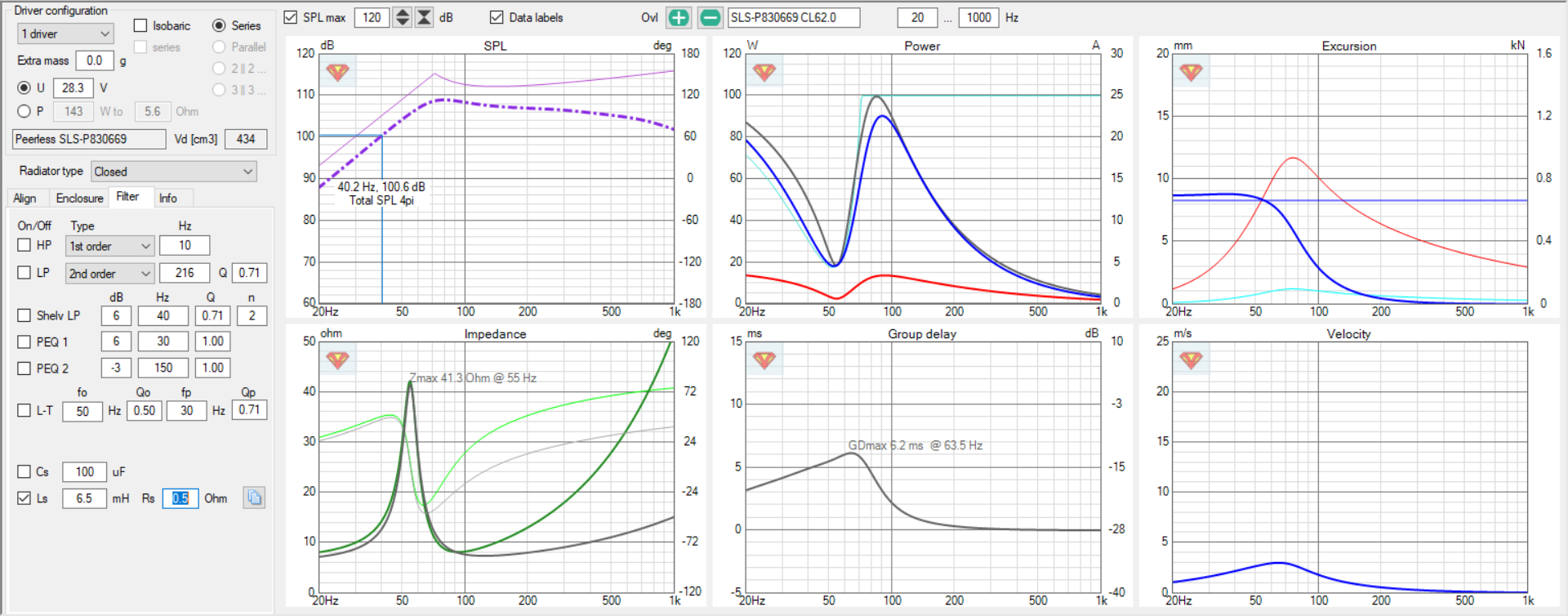
Task: Click the Zmax 41.3 Ohm label
Action: pyautogui.click(x=473, y=378)
